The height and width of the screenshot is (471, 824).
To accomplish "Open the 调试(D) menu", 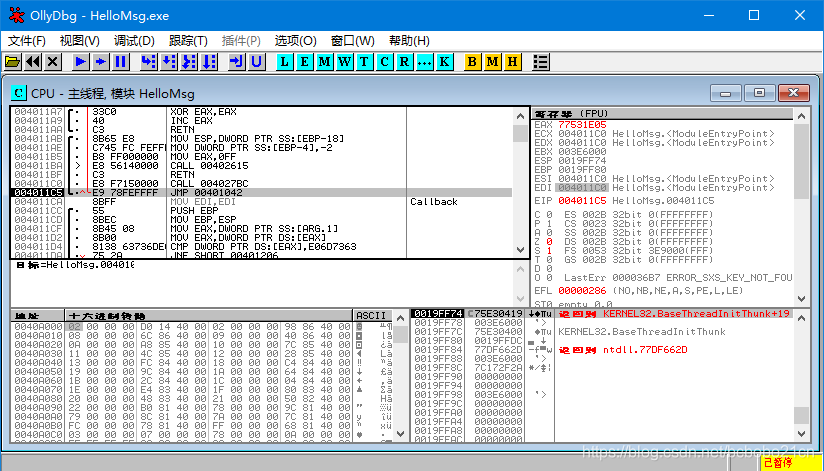I will coord(135,40).
